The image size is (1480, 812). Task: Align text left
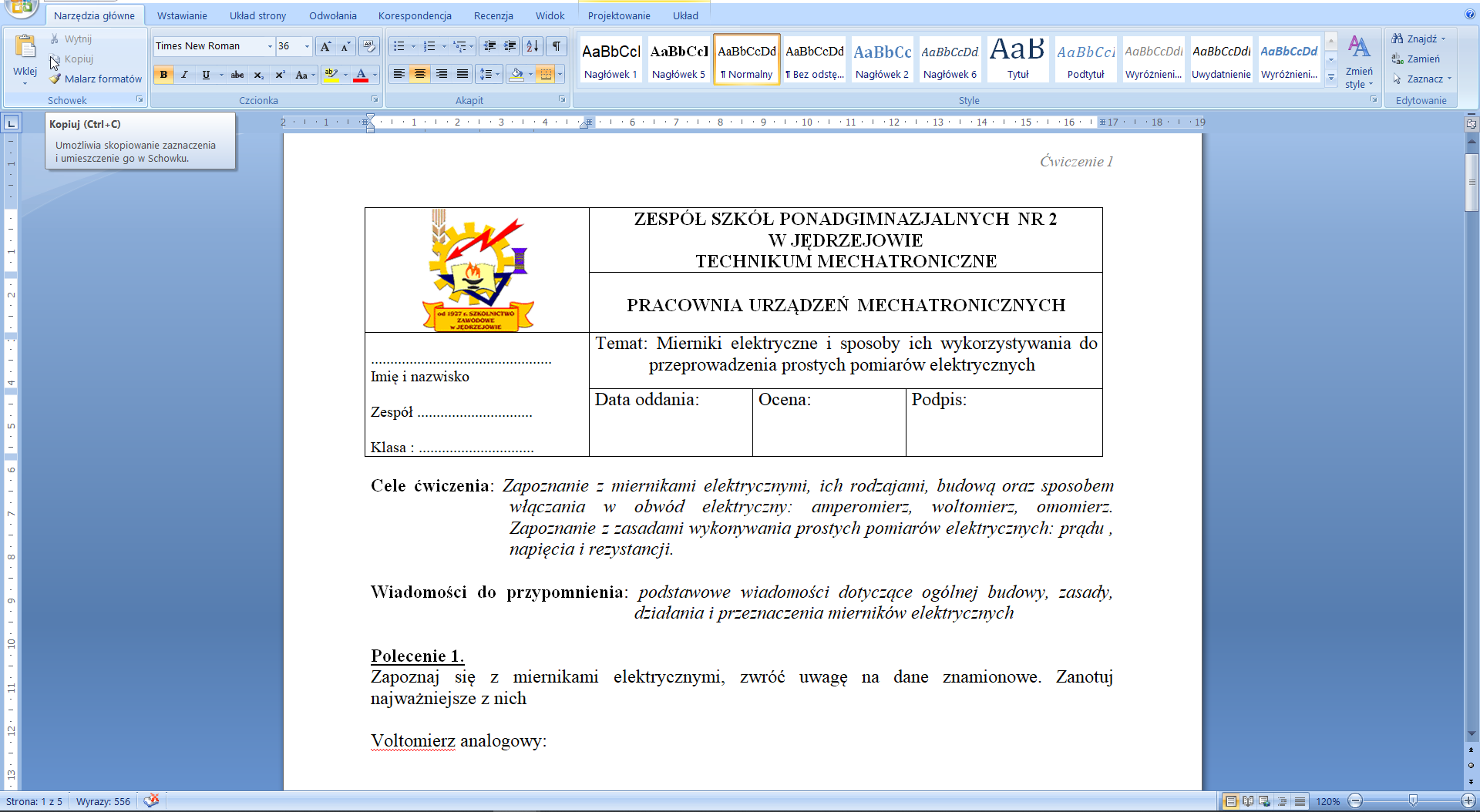[x=399, y=74]
